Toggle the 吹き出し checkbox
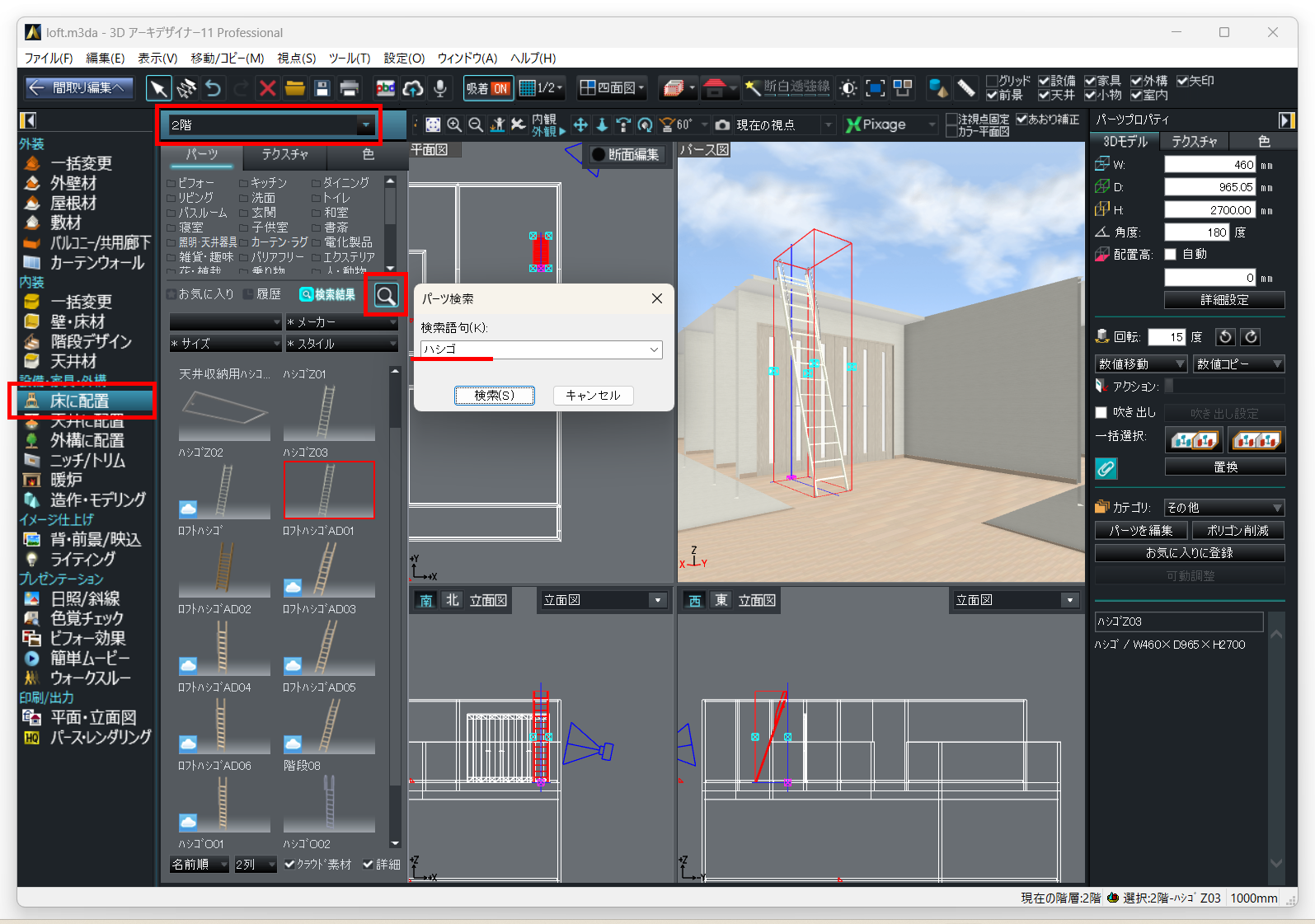Viewport: 1315px width, 924px height. [1101, 412]
